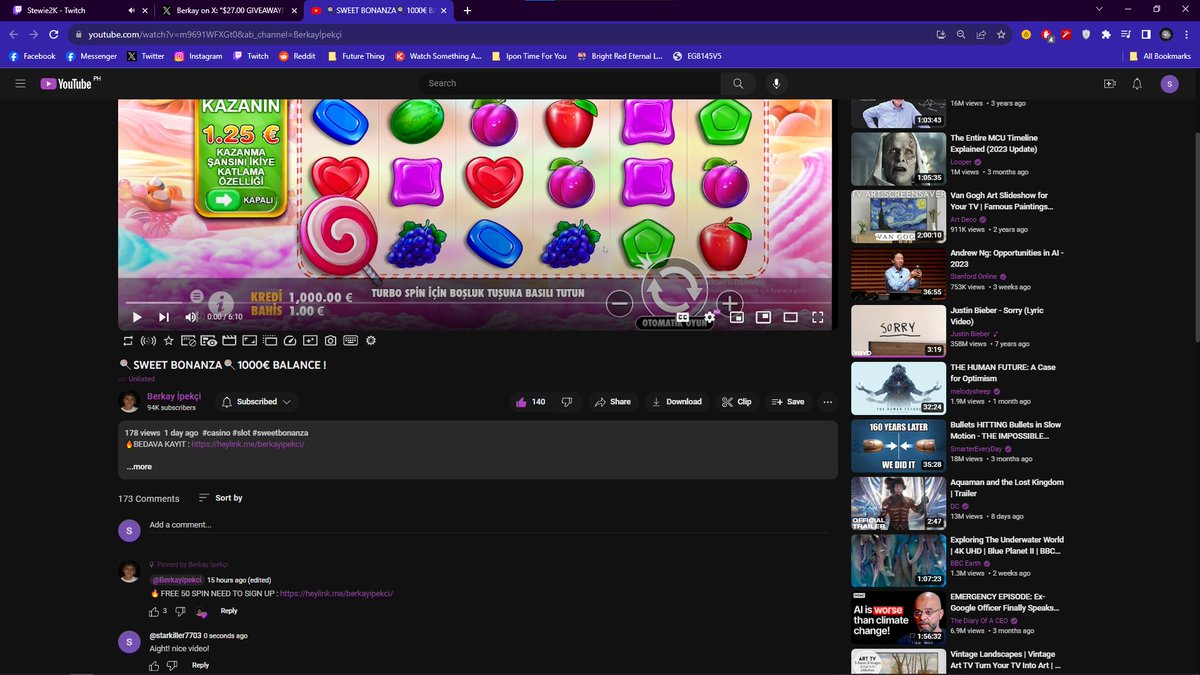The width and height of the screenshot is (1200, 675).
Task: Open the keyboard shortcuts icon below video
Action: (x=350, y=341)
